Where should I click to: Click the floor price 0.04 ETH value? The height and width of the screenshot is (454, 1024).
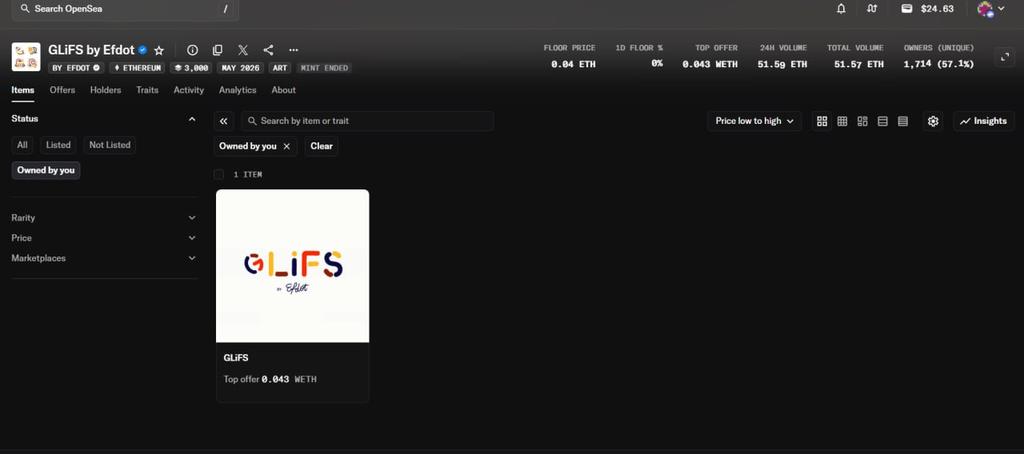coord(573,64)
